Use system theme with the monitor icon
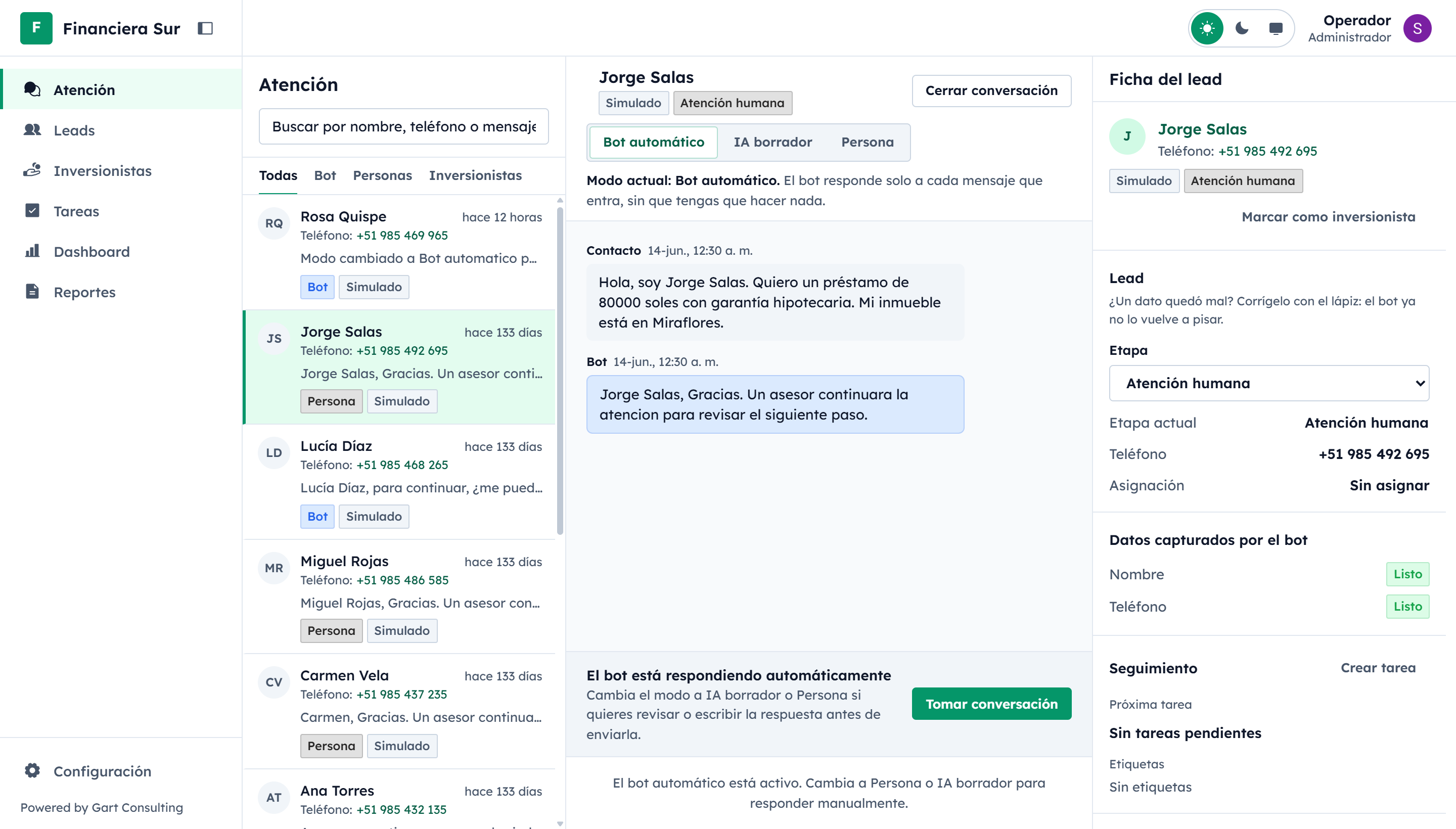Image resolution: width=1456 pixels, height=829 pixels. [1276, 28]
